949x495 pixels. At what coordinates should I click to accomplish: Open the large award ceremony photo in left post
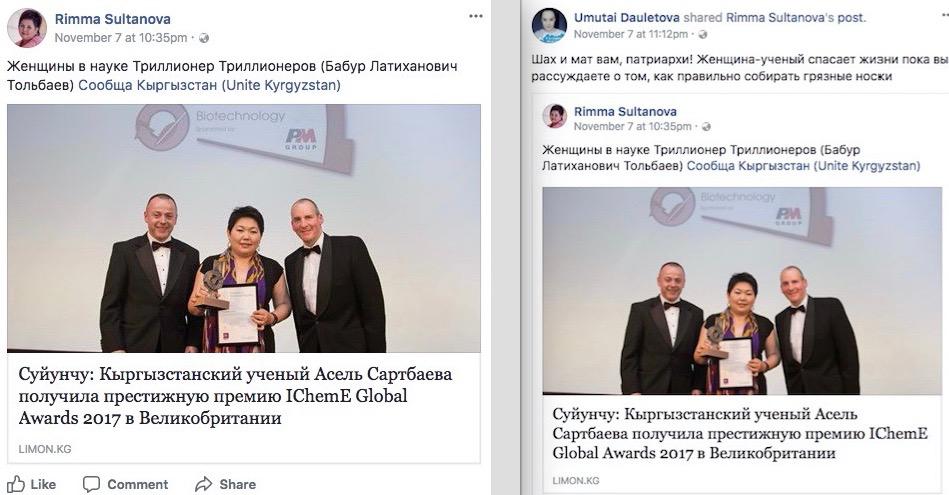(x=244, y=229)
